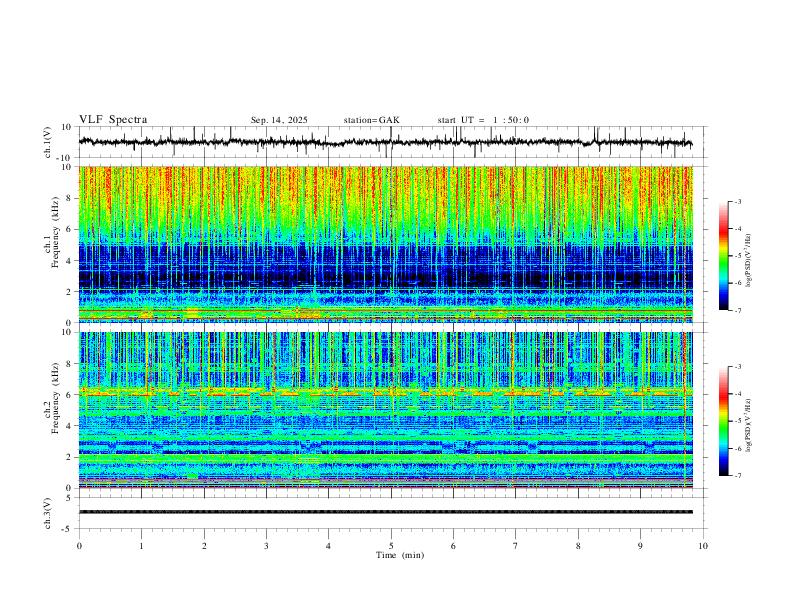Click the ch.1 Frequency (kHz) axis label

click(52, 233)
